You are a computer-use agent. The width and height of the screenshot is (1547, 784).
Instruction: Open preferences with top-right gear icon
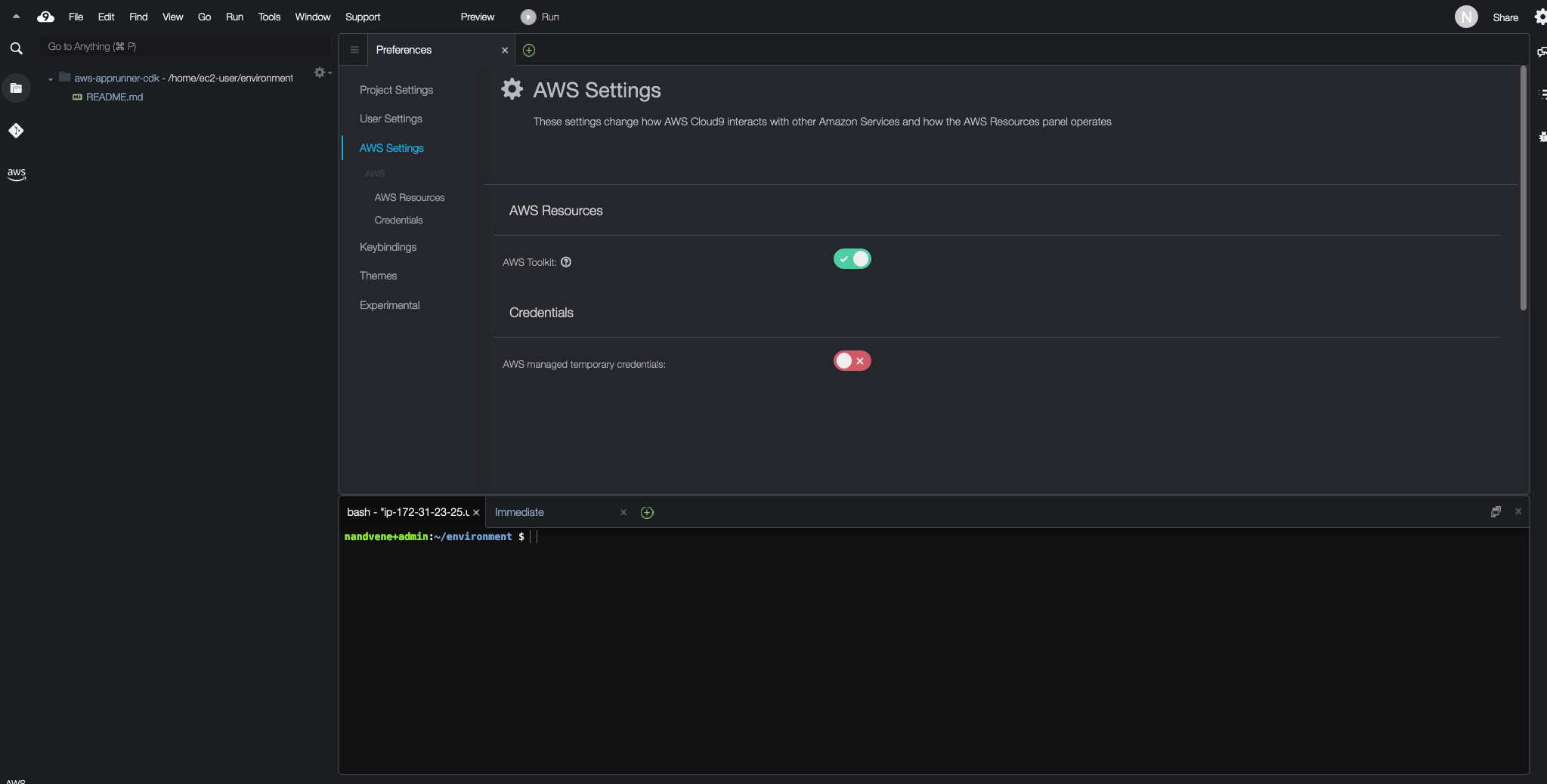(1540, 17)
